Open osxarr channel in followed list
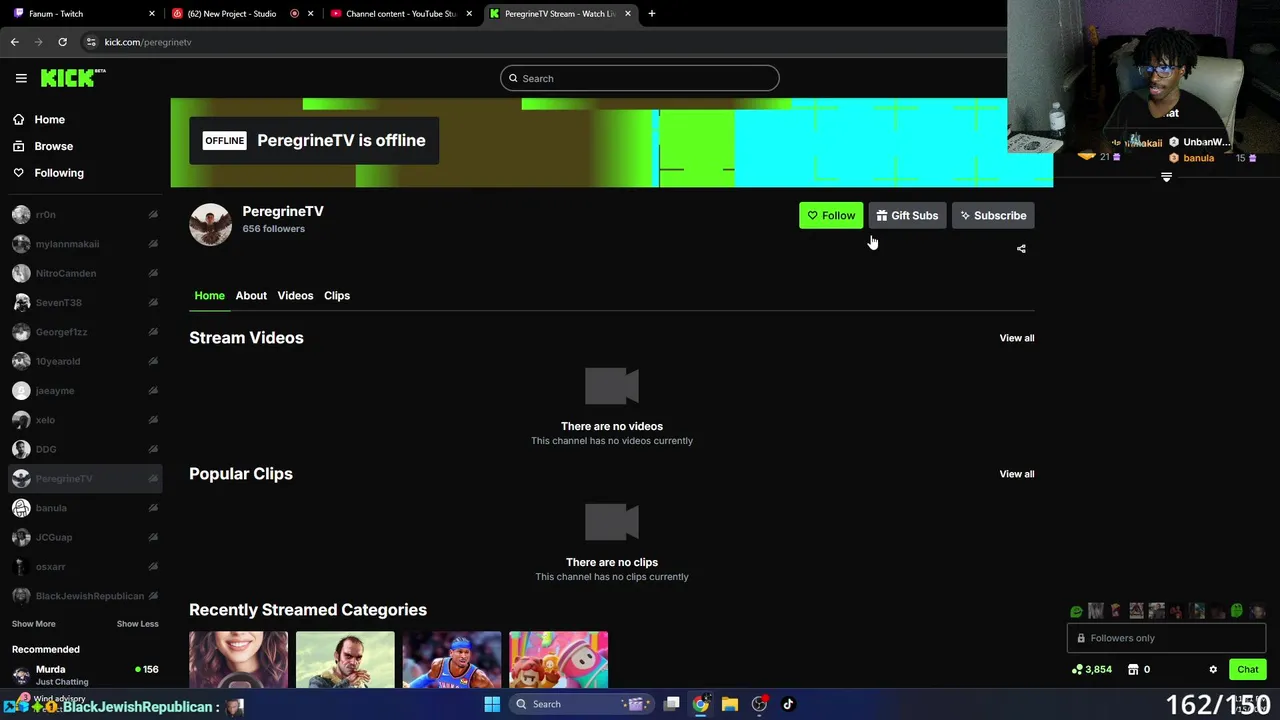 85,567
